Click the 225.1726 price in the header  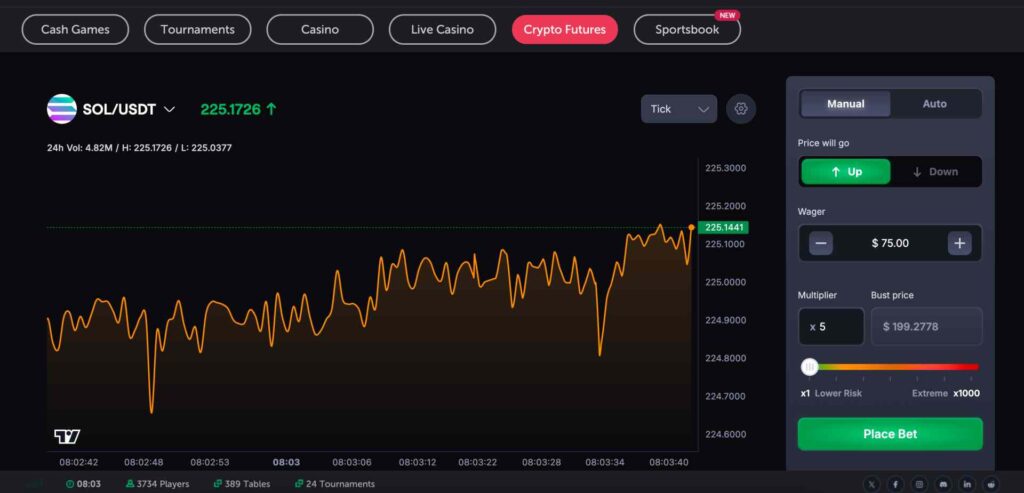click(231, 109)
